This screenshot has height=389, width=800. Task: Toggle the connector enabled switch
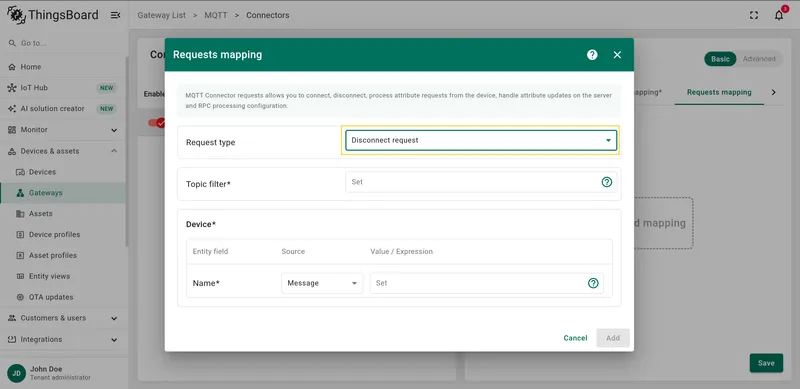pyautogui.click(x=156, y=123)
